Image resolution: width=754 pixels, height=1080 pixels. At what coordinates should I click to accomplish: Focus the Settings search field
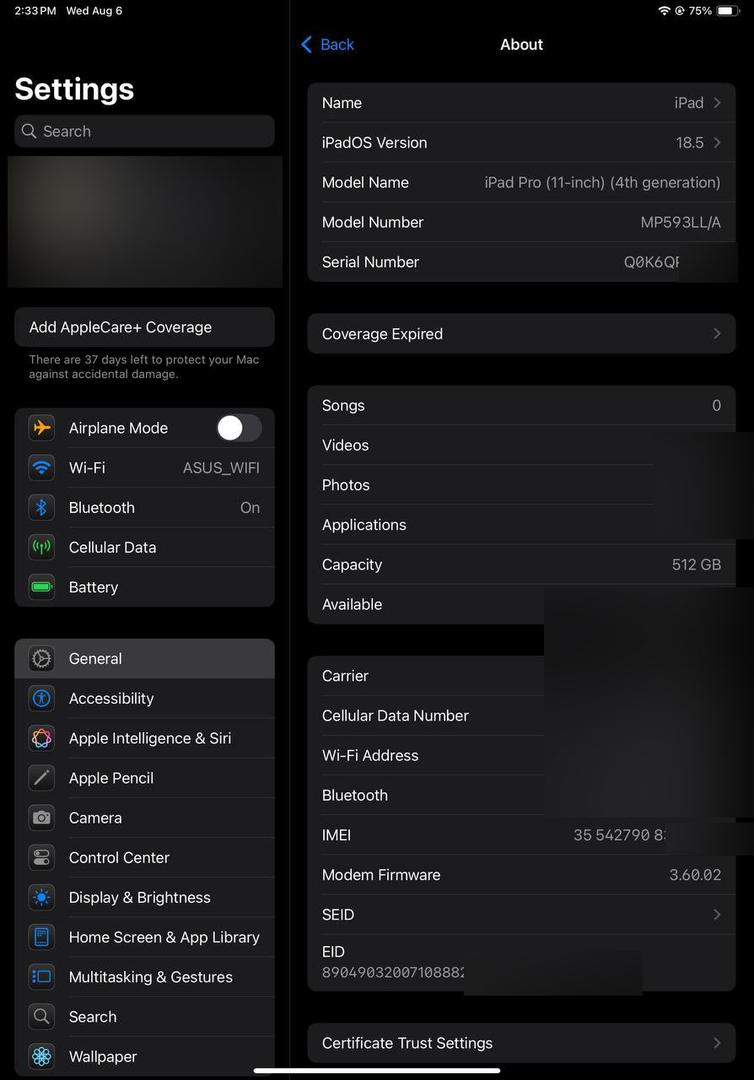(x=145, y=131)
